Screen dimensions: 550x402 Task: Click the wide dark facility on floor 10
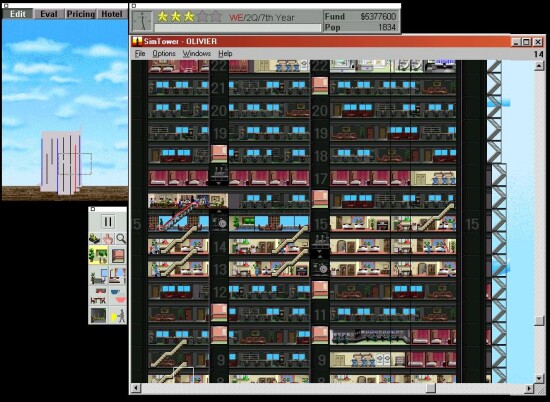tap(370, 337)
